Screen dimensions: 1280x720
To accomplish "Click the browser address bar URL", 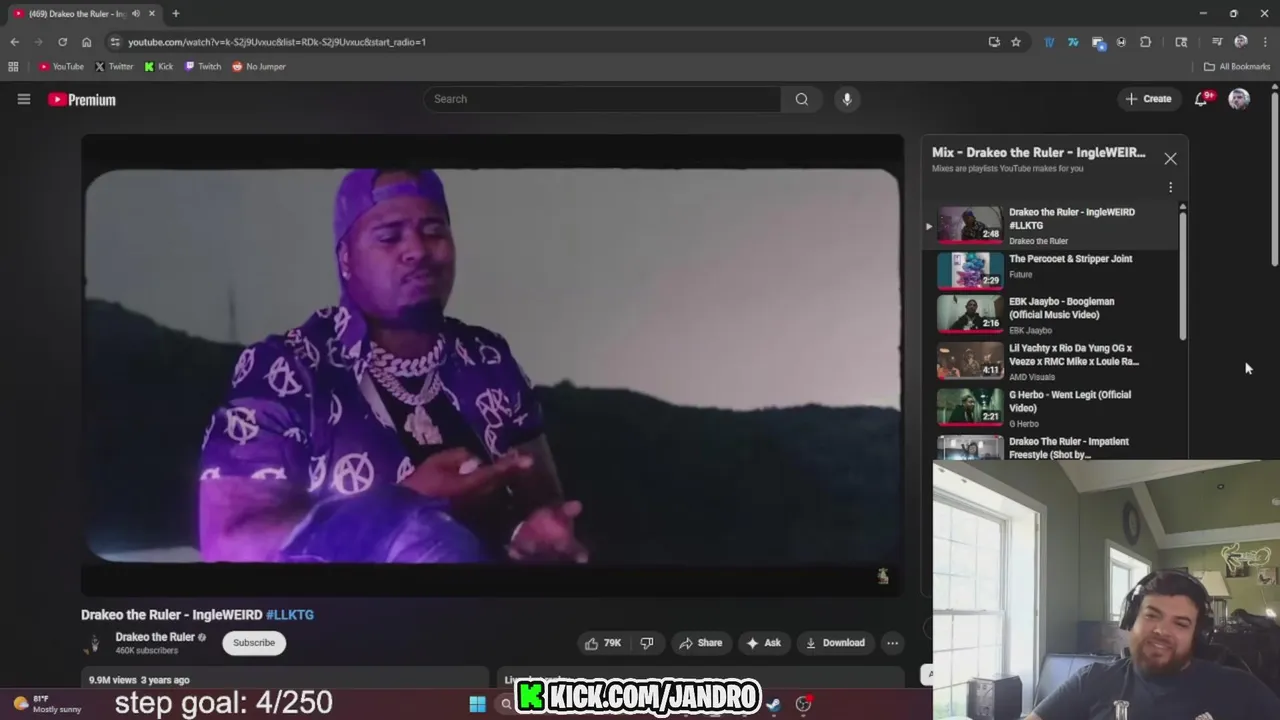I will [277, 42].
